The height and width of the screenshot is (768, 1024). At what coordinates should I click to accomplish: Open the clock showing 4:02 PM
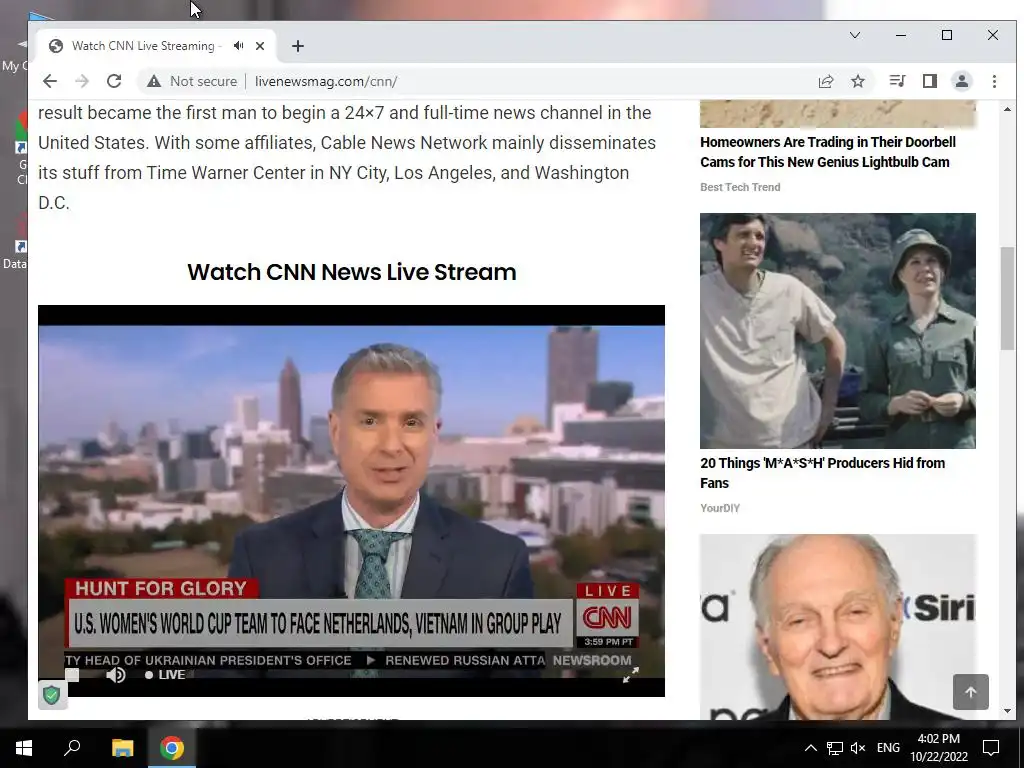click(x=938, y=748)
